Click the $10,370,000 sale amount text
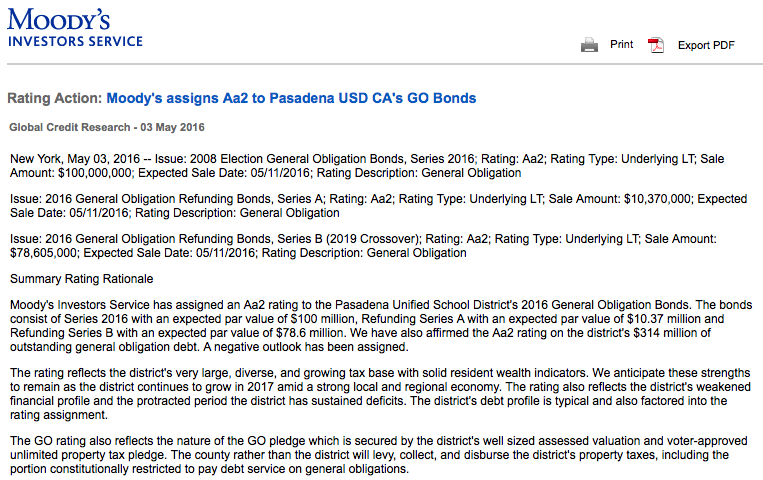The width and height of the screenshot is (763, 480). pyautogui.click(x=657, y=199)
